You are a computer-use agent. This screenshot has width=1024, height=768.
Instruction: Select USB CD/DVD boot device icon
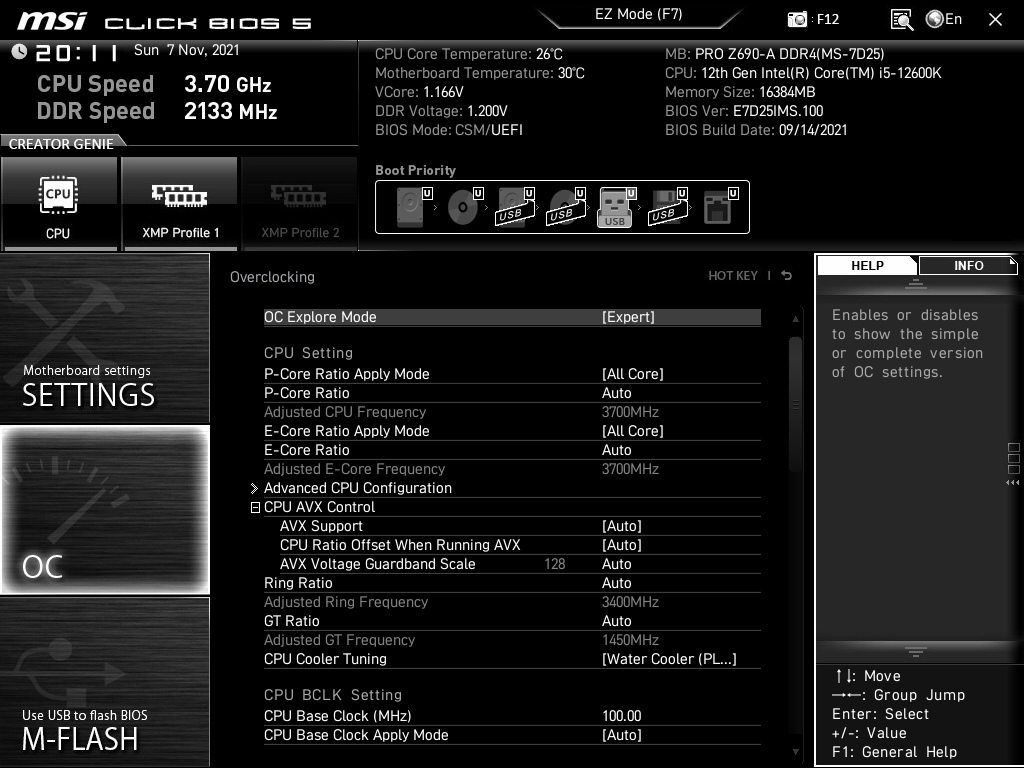click(x=566, y=207)
